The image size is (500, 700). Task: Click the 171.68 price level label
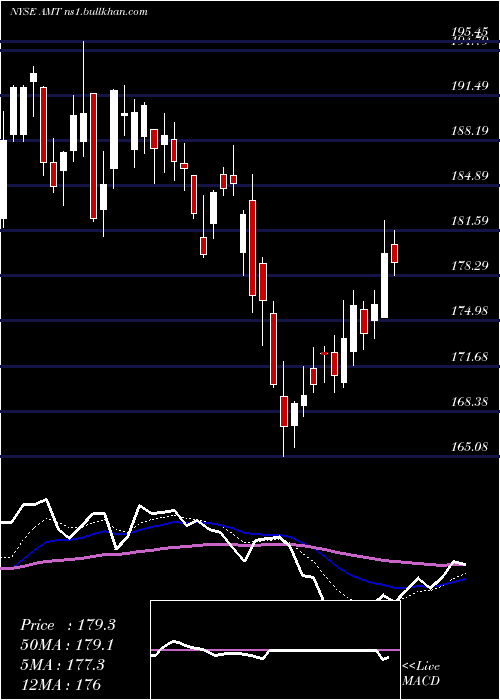coord(470,357)
